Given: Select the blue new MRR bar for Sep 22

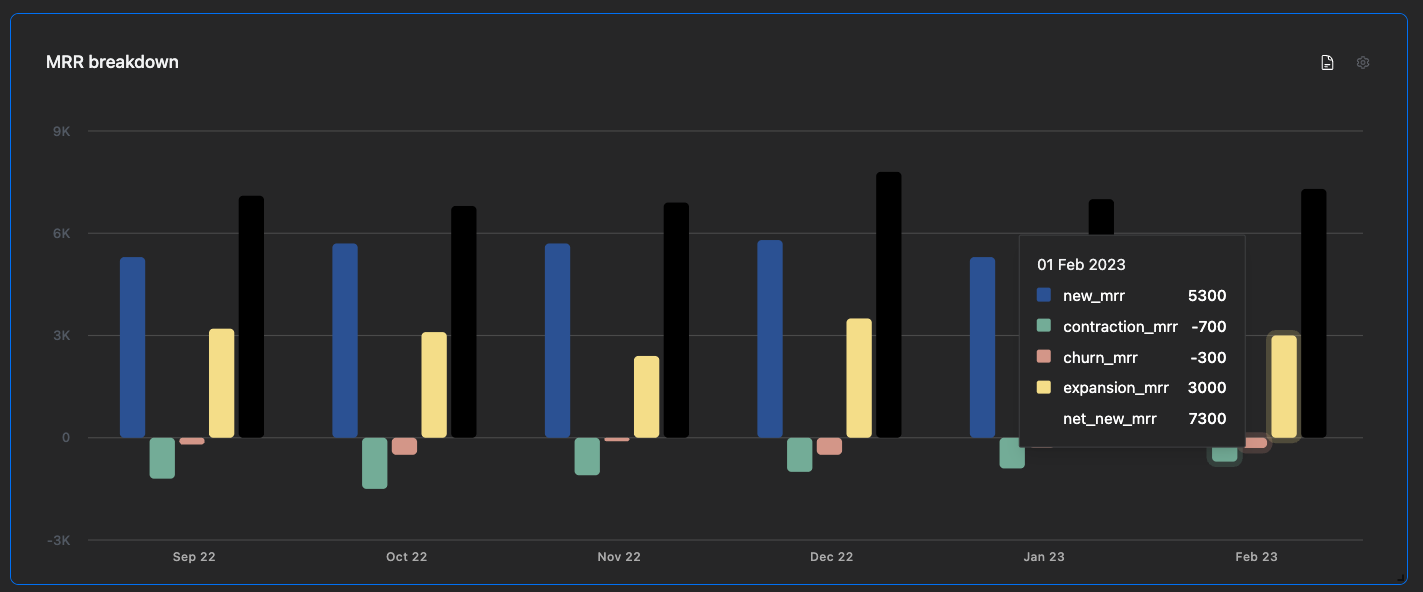Looking at the screenshot, I should click(x=133, y=347).
